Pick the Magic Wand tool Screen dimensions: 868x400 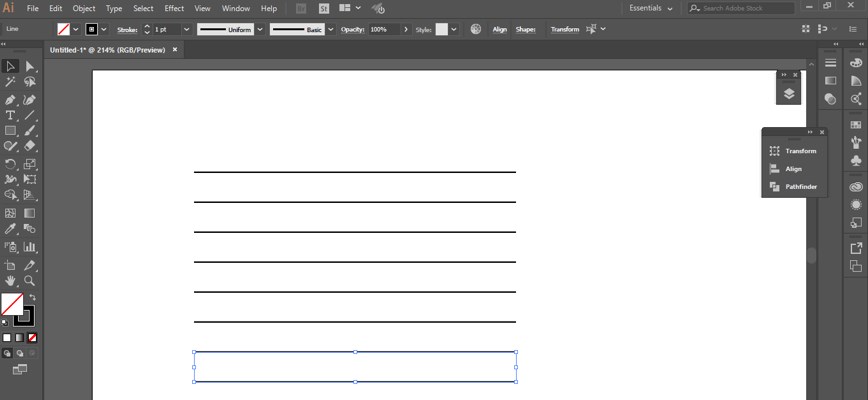click(11, 82)
